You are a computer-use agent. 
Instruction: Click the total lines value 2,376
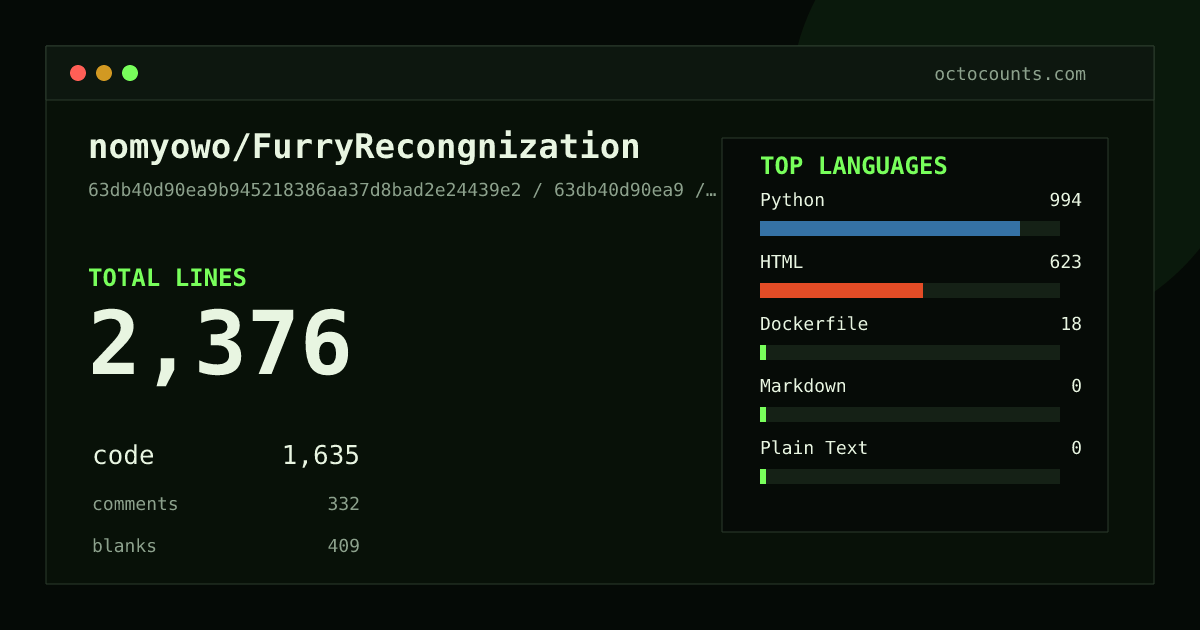tap(220, 344)
